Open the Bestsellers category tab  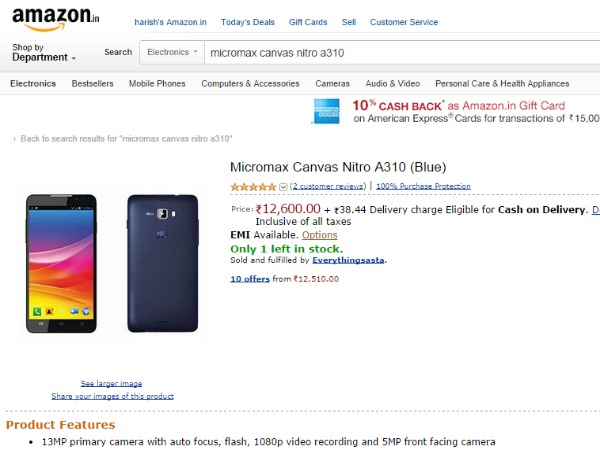[92, 84]
